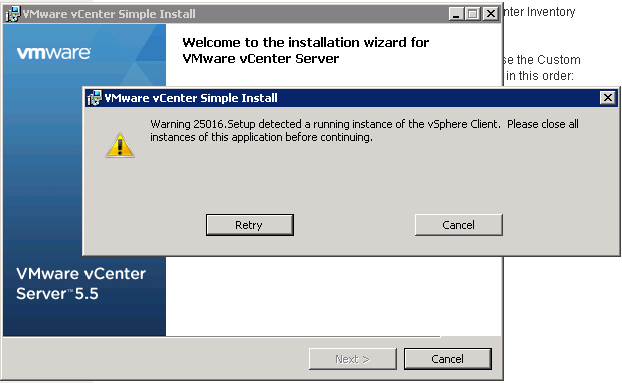Click the grayed-out Next > button
Screen dimensions: 622x383
(x=353, y=359)
